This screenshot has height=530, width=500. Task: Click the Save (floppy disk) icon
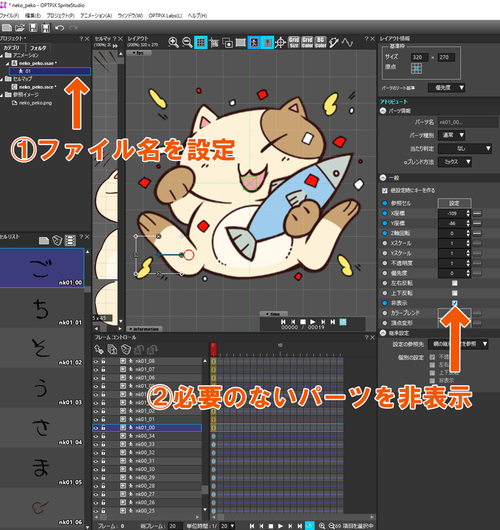pos(33,28)
